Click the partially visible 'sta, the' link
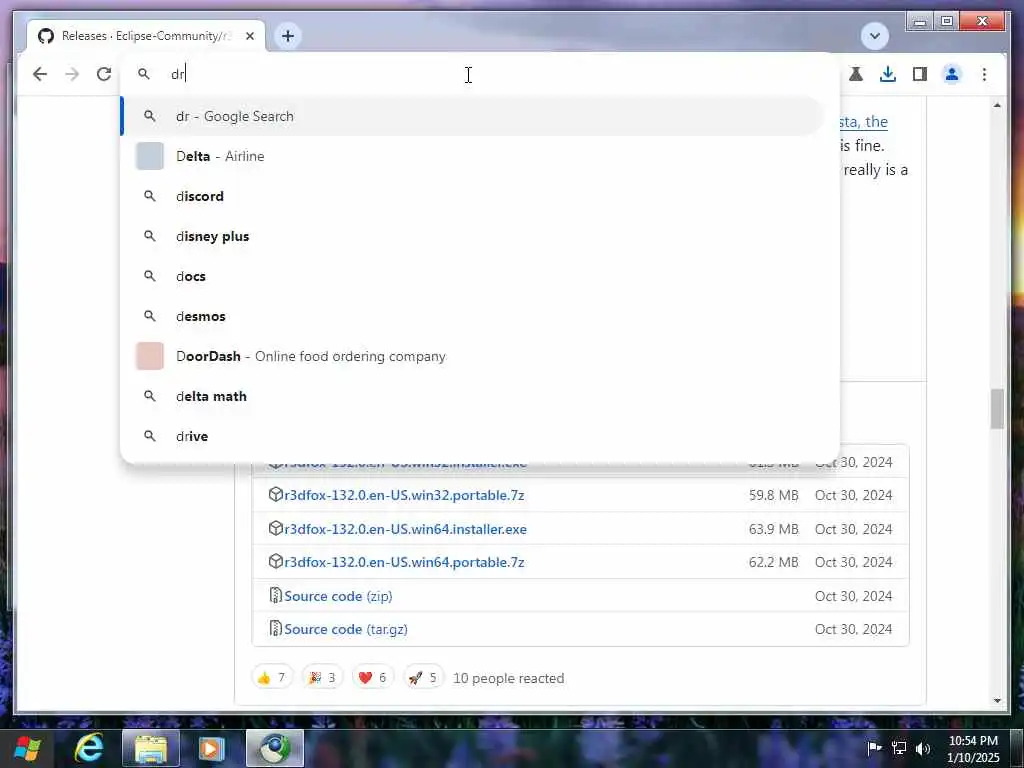Image resolution: width=1024 pixels, height=768 pixels. point(863,122)
